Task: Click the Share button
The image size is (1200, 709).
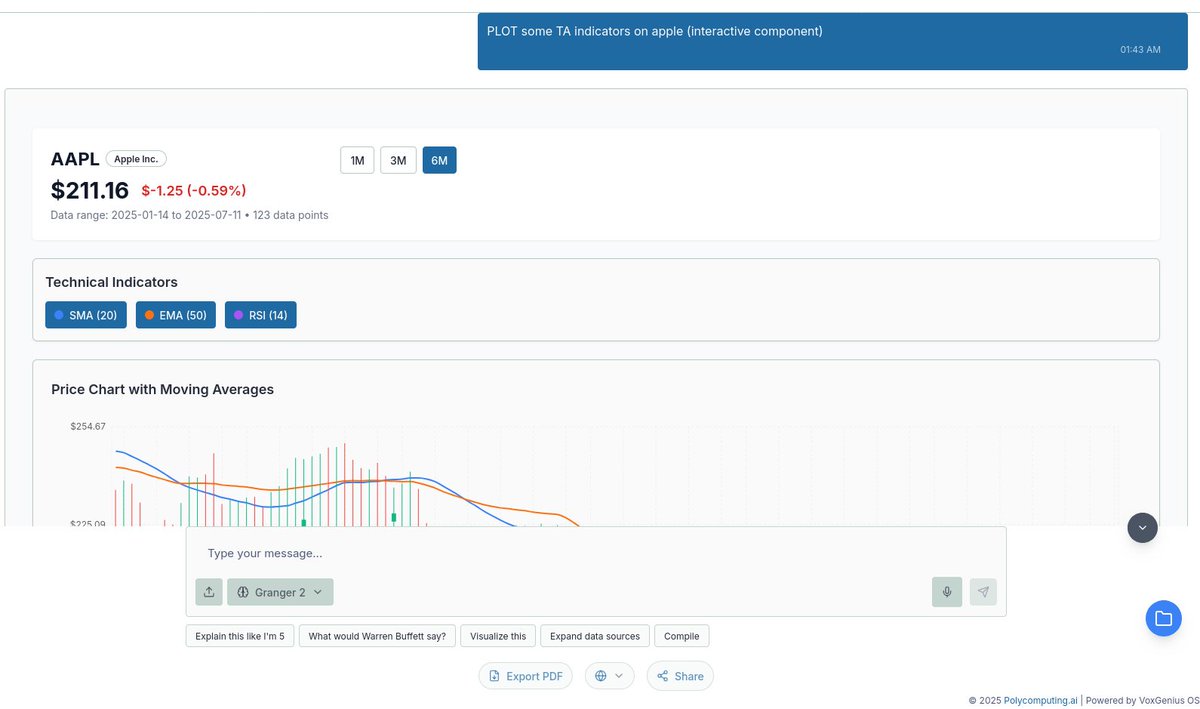Action: coord(680,676)
